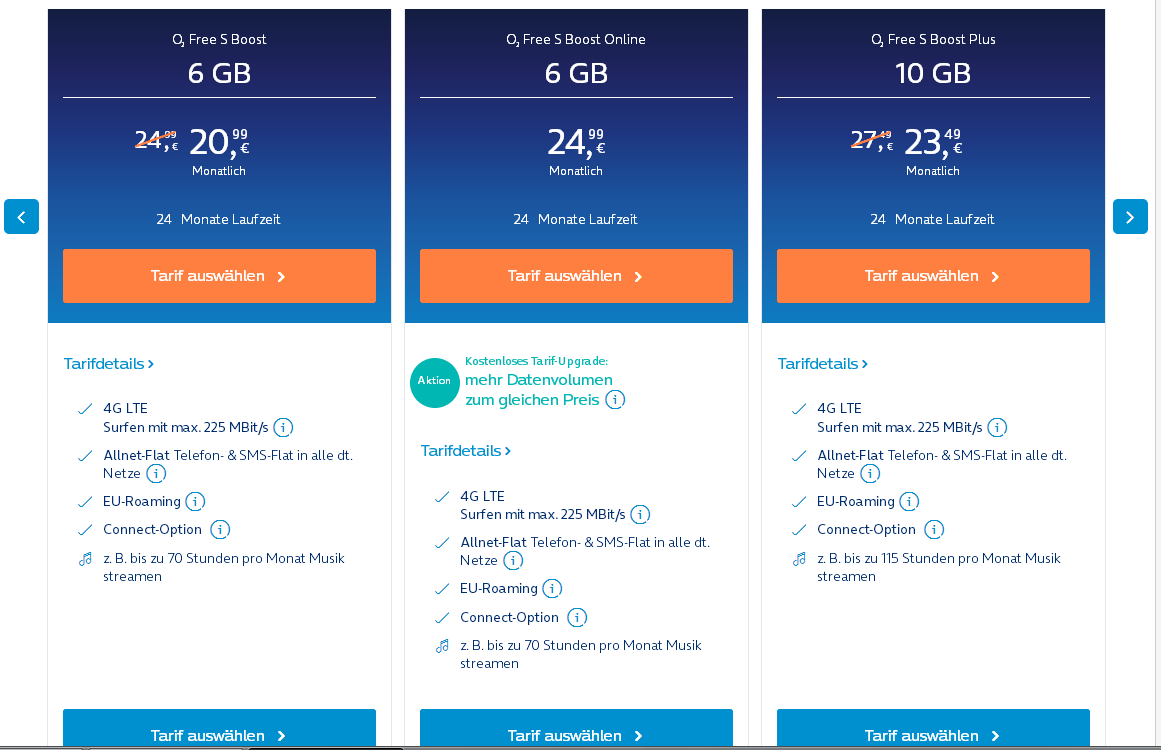
Task: Click 'mehr Datenvolumen zum gleichen Preis' link
Action: (x=538, y=389)
